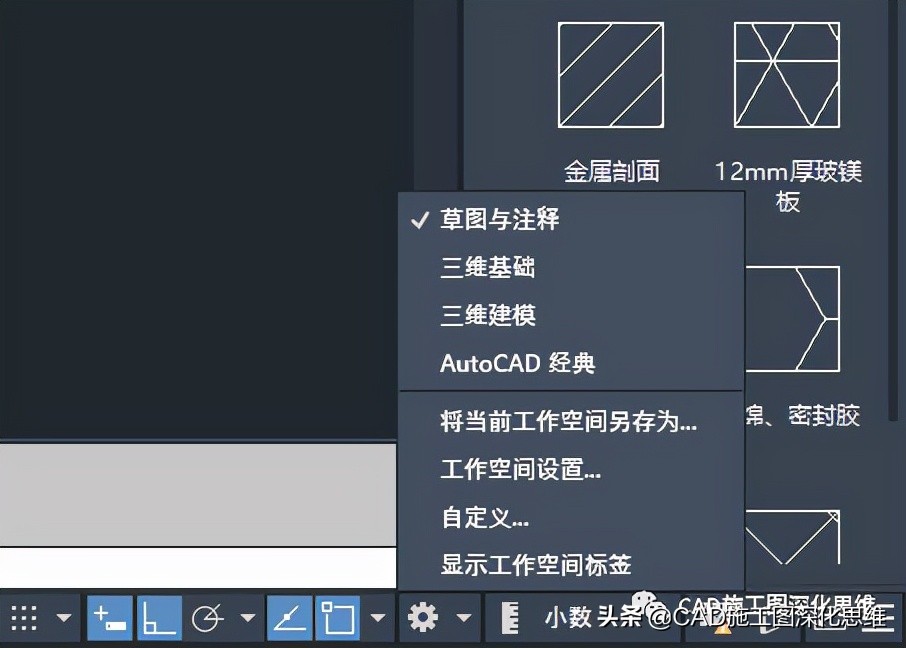Enable the snap mode icon
The image size is (906, 648).
[x=108, y=617]
